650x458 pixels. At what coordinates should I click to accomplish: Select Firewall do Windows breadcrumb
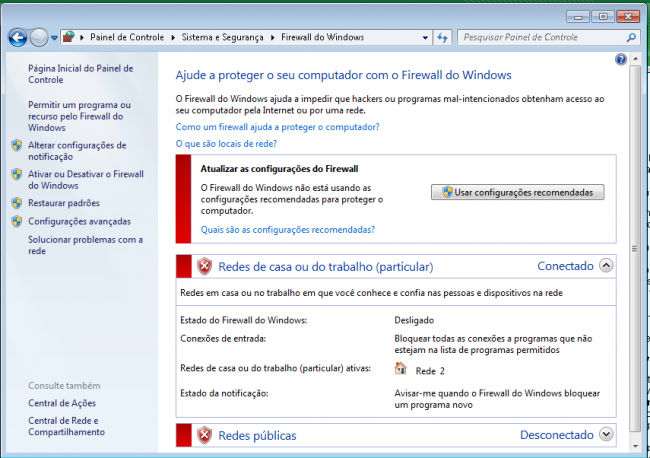[323, 37]
